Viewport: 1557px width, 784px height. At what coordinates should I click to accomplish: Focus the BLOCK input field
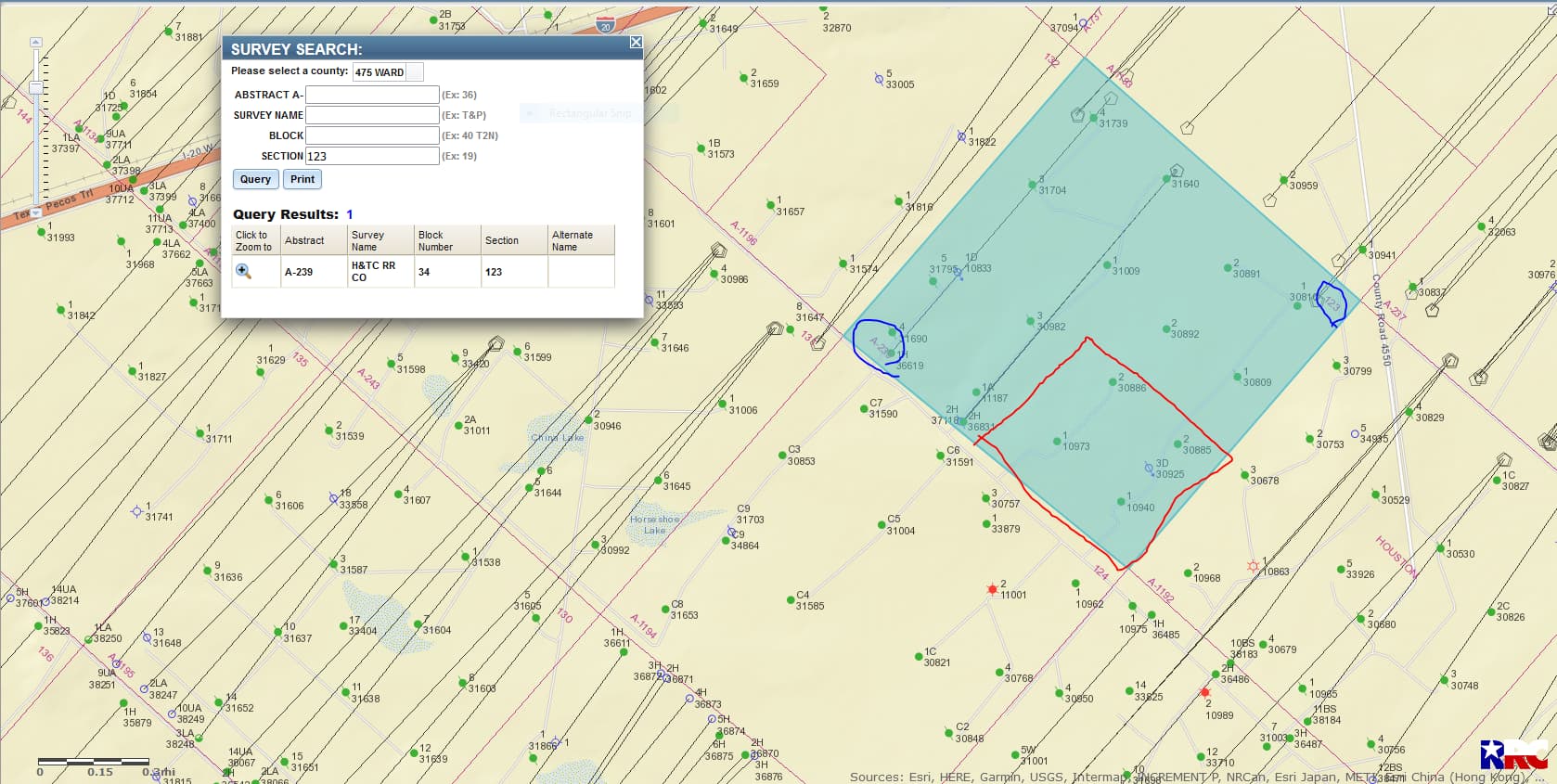coord(372,135)
